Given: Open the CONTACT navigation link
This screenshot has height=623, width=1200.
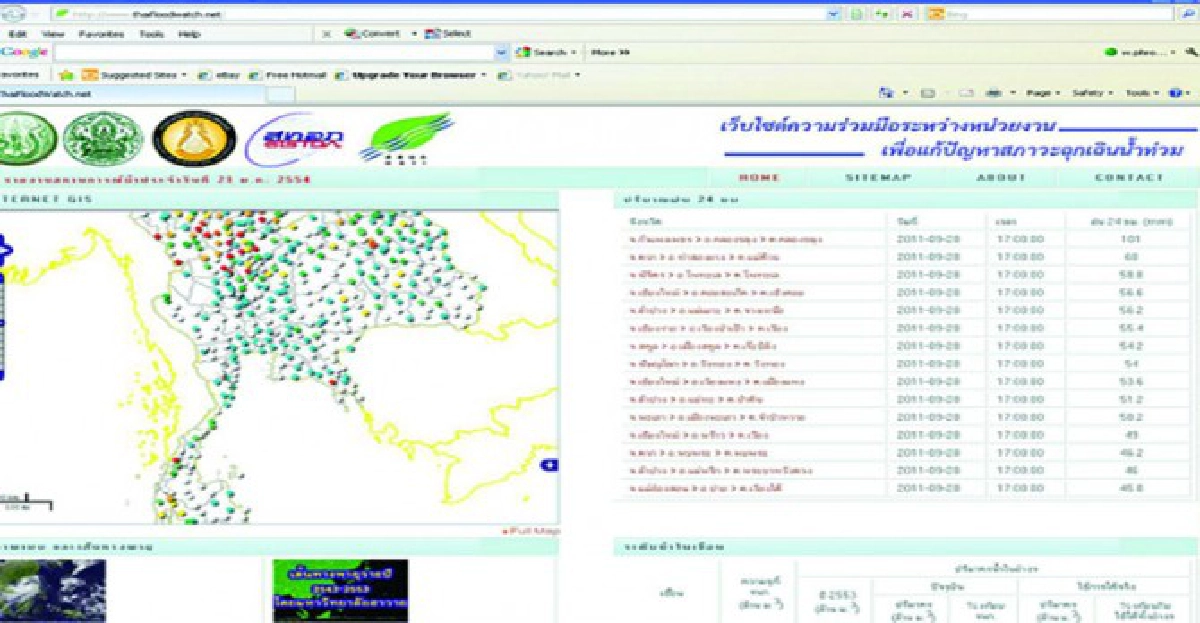Looking at the screenshot, I should (x=1128, y=178).
